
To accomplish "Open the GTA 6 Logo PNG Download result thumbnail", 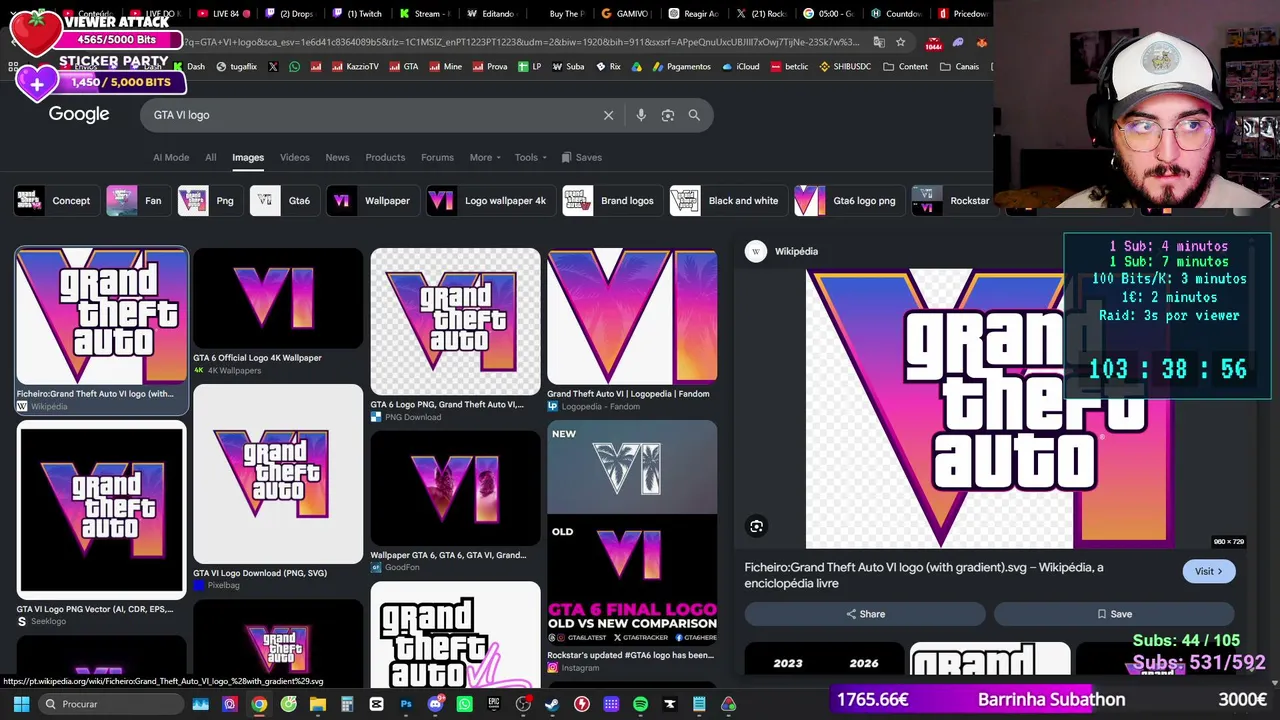I will pyautogui.click(x=455, y=322).
